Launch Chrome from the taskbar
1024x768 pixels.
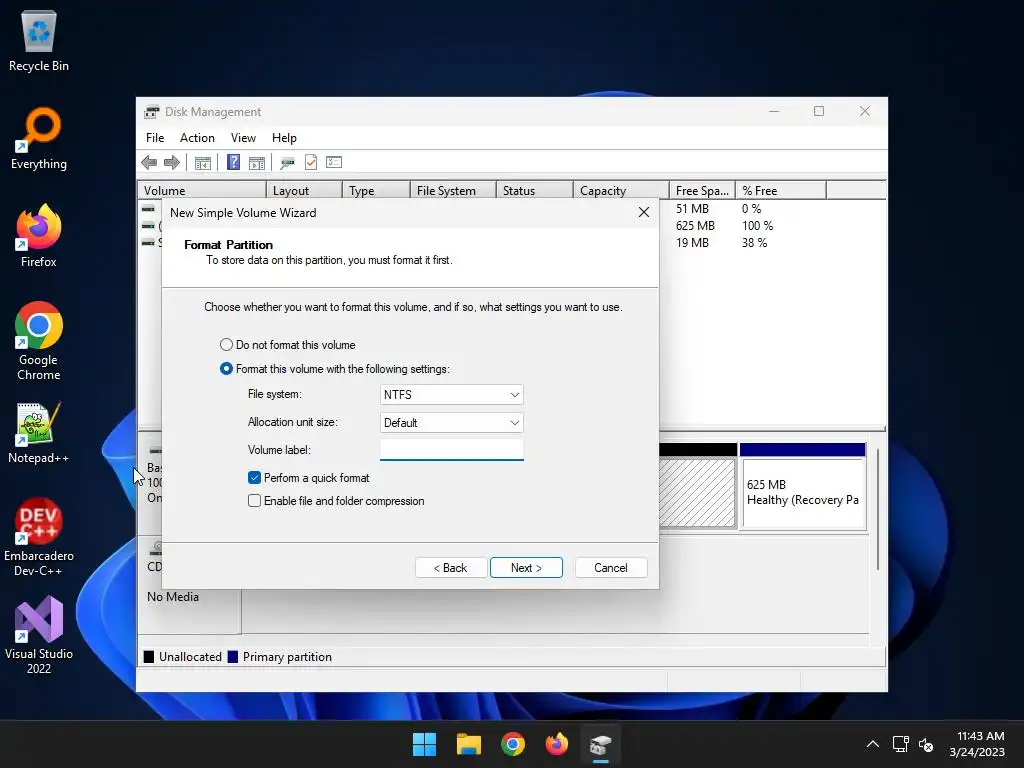pyautogui.click(x=513, y=744)
